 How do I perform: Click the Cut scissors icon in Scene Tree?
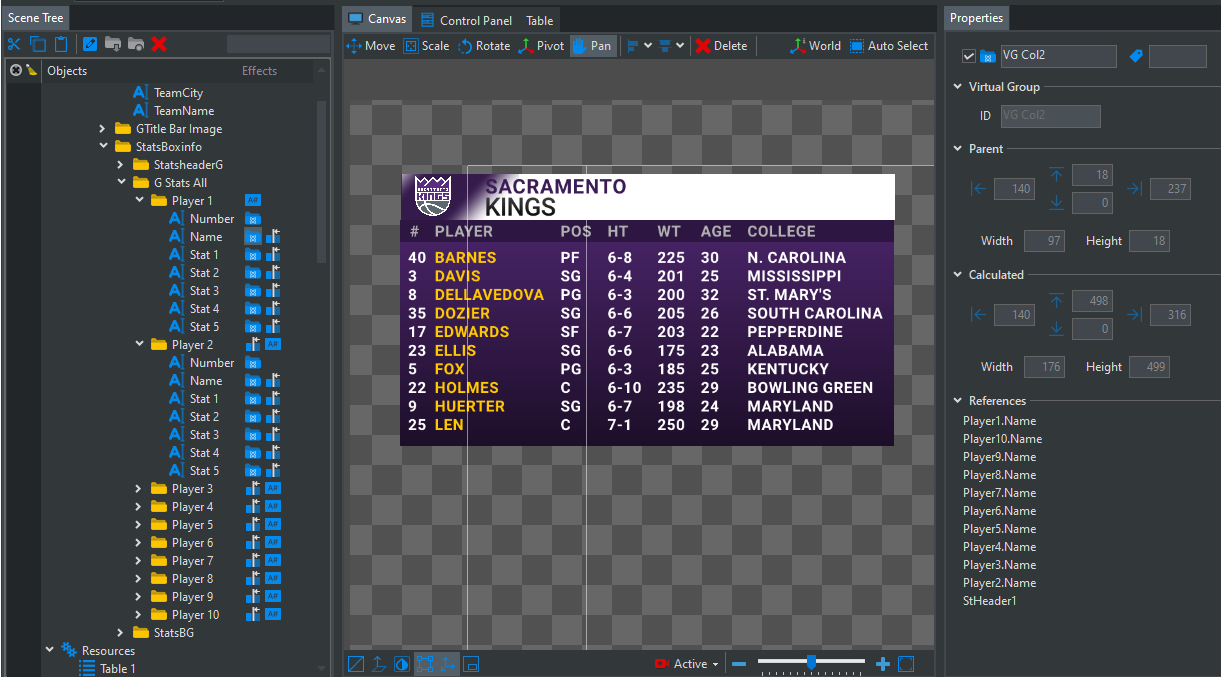(x=14, y=44)
